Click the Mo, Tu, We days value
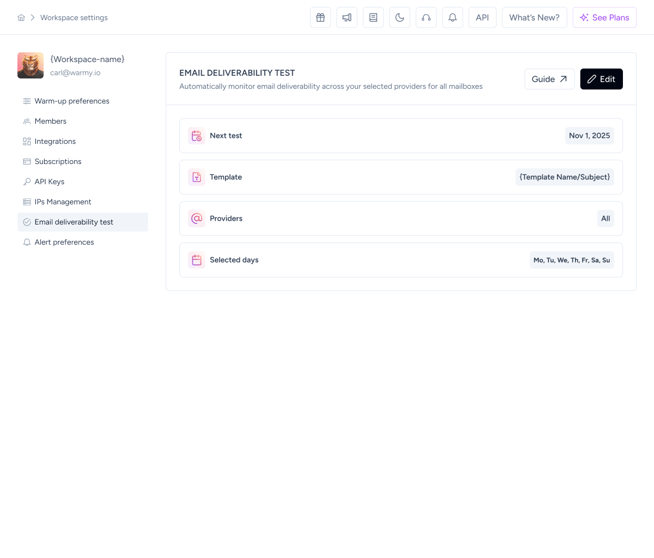The image size is (654, 558). point(572,260)
